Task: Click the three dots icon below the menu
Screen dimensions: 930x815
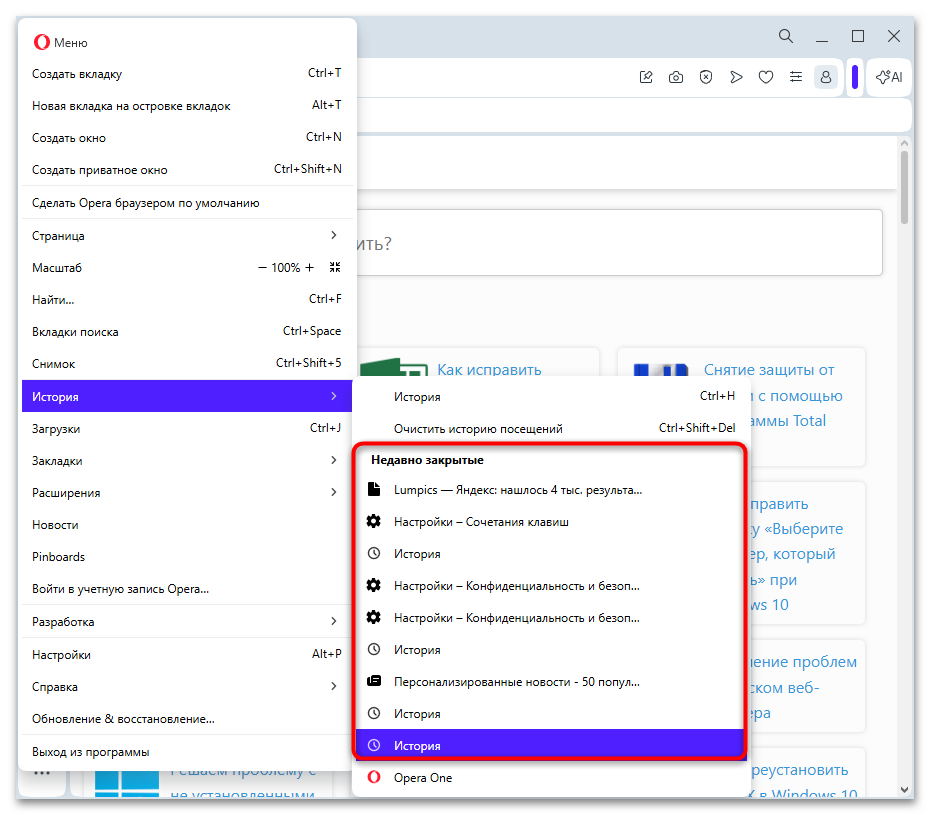Action: [x=42, y=773]
